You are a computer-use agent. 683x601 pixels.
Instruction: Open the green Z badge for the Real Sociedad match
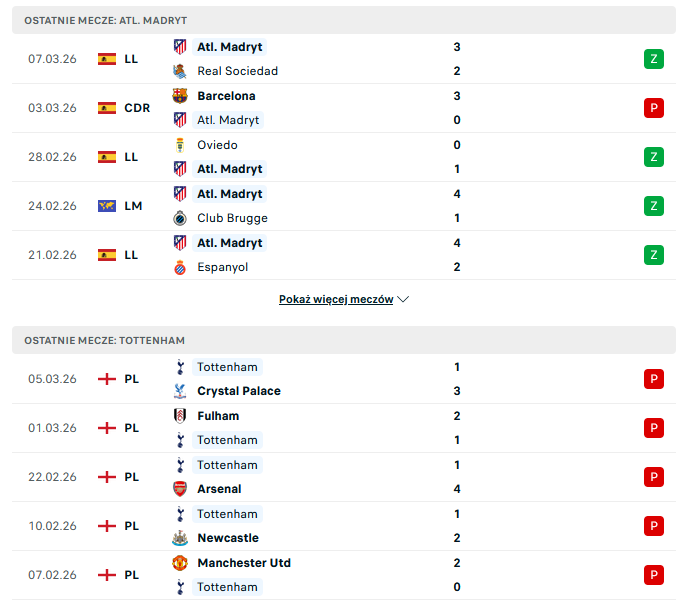(x=654, y=59)
